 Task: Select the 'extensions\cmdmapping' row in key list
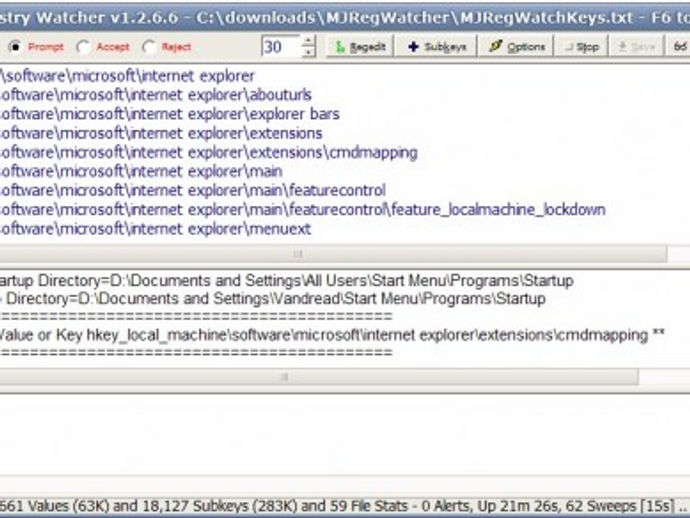(x=209, y=152)
